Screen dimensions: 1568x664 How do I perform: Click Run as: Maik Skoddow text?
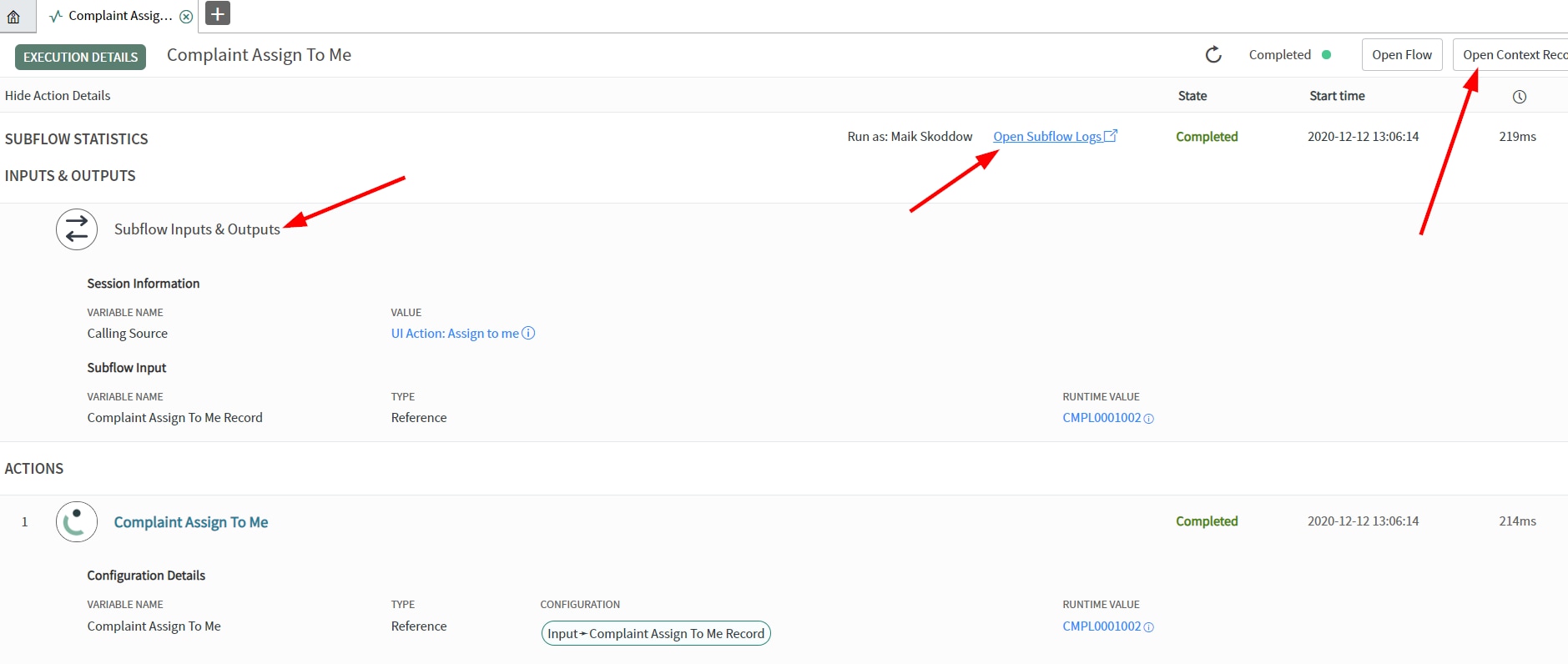pos(910,137)
